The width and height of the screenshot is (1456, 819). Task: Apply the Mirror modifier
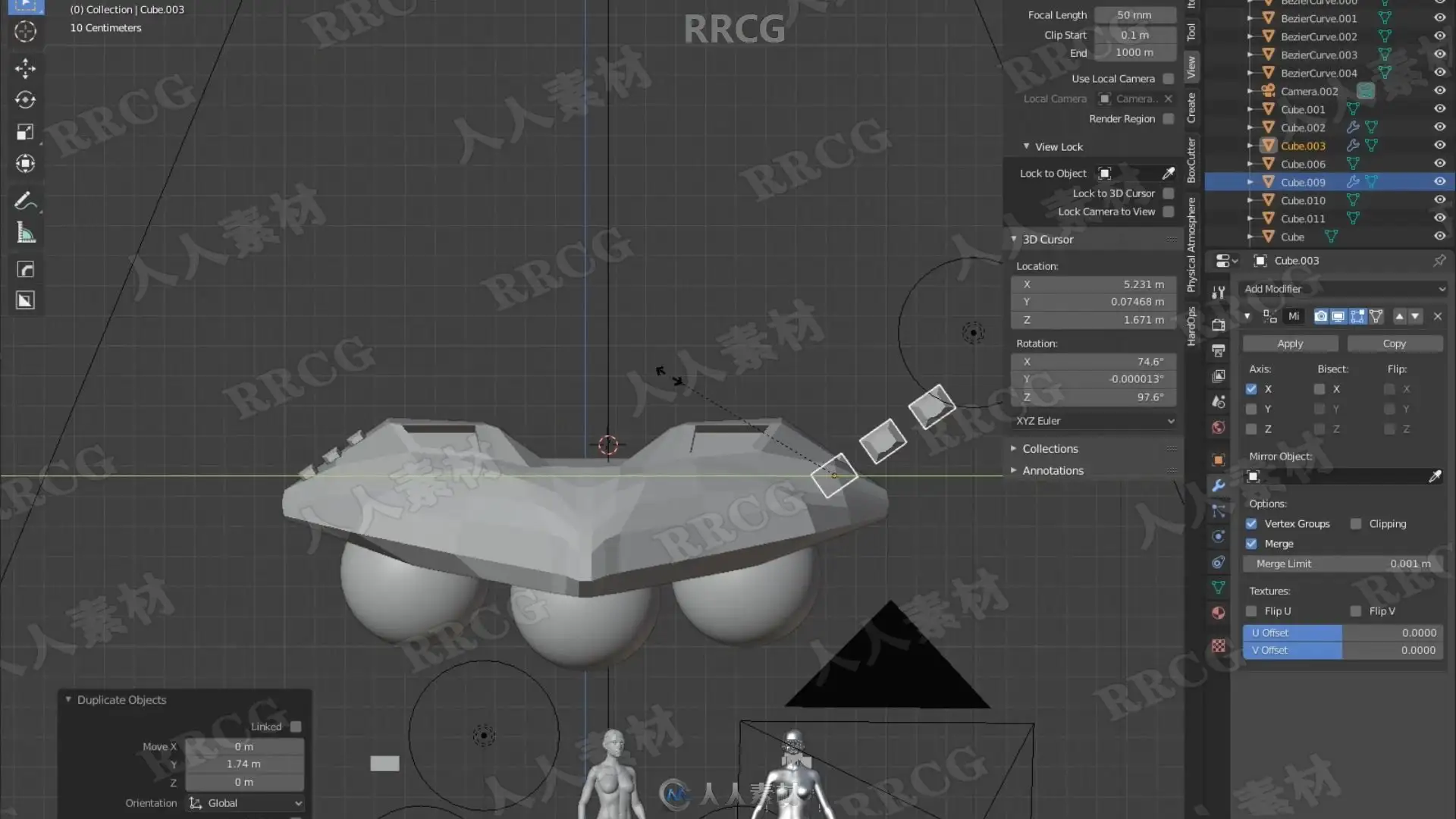[x=1290, y=344]
